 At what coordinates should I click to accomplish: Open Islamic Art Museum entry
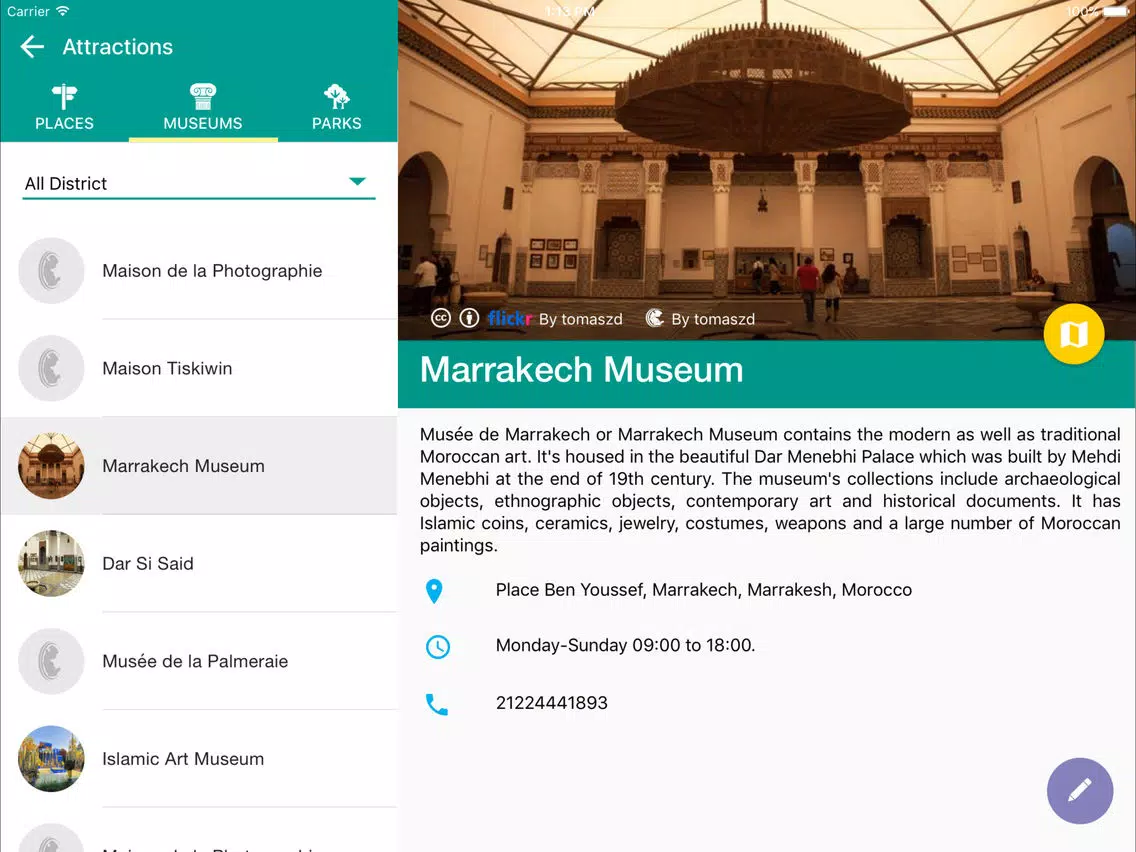tap(199, 759)
